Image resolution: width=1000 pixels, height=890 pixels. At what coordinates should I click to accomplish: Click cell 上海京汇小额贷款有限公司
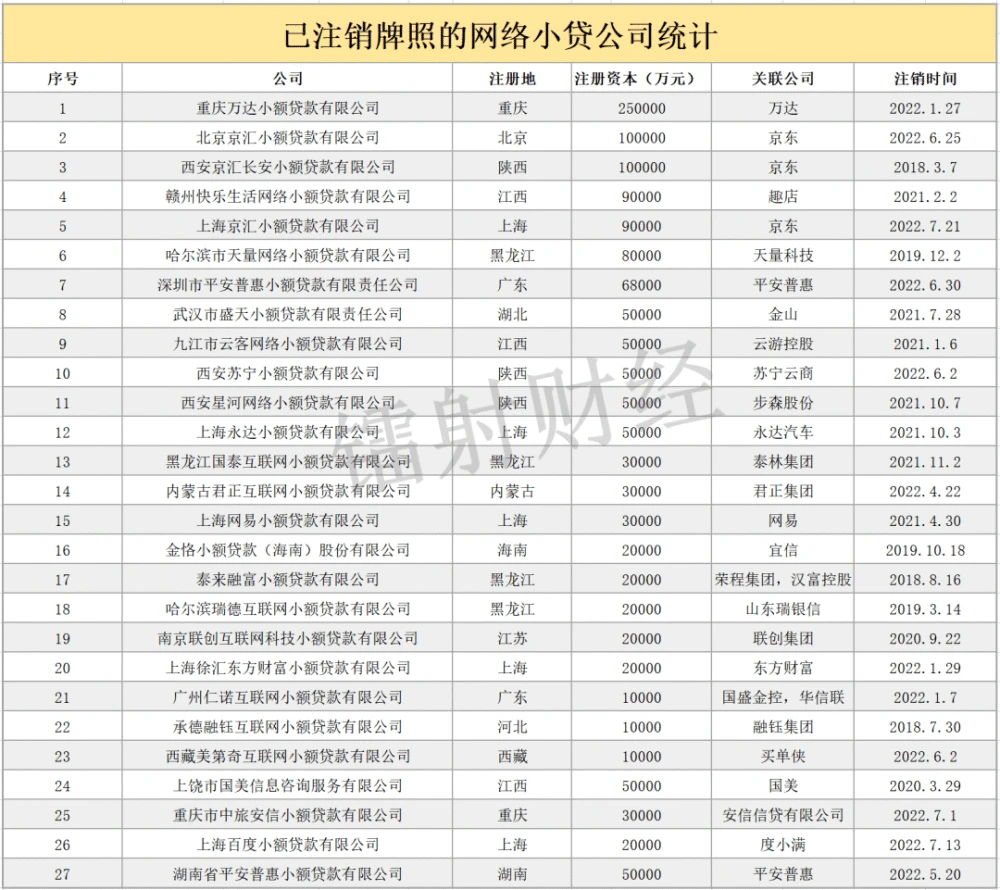(288, 226)
